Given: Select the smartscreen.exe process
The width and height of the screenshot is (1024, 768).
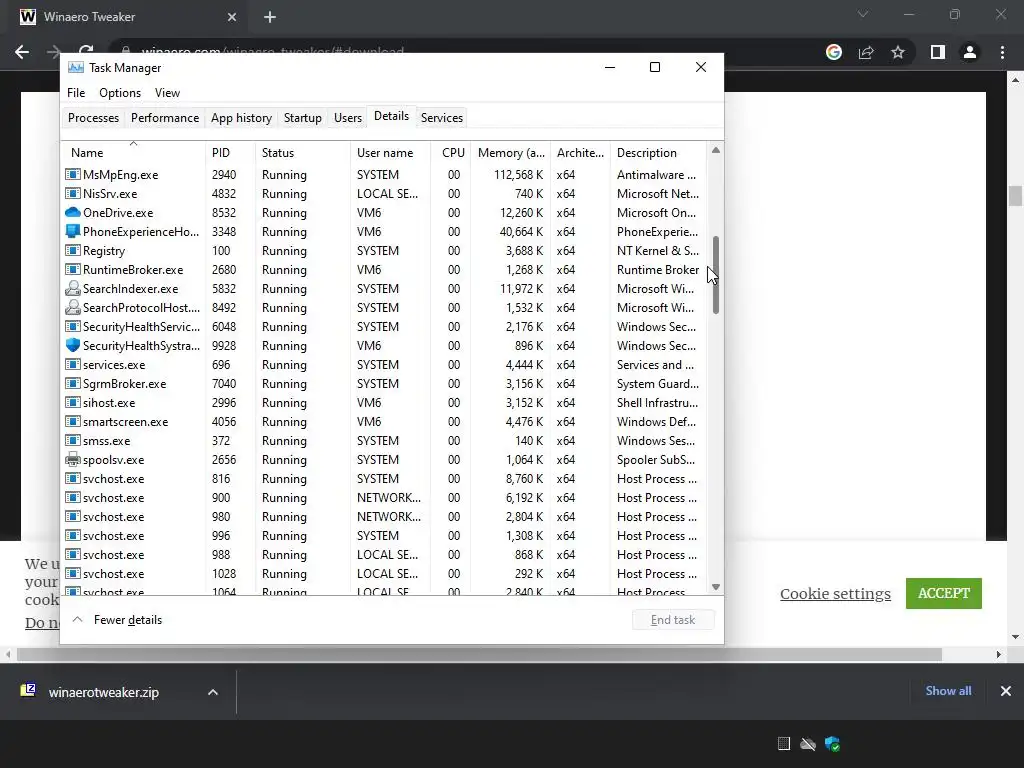Looking at the screenshot, I should (385, 422).
